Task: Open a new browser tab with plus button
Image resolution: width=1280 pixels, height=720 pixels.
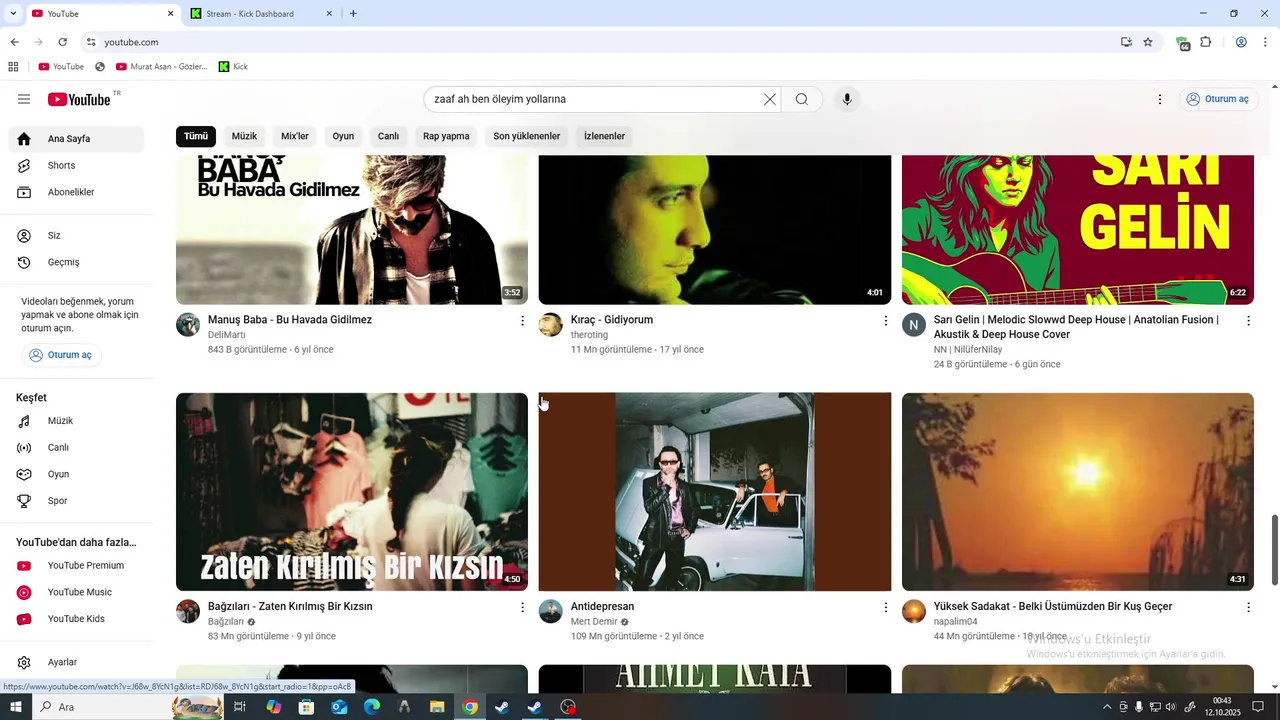Action: (x=353, y=13)
